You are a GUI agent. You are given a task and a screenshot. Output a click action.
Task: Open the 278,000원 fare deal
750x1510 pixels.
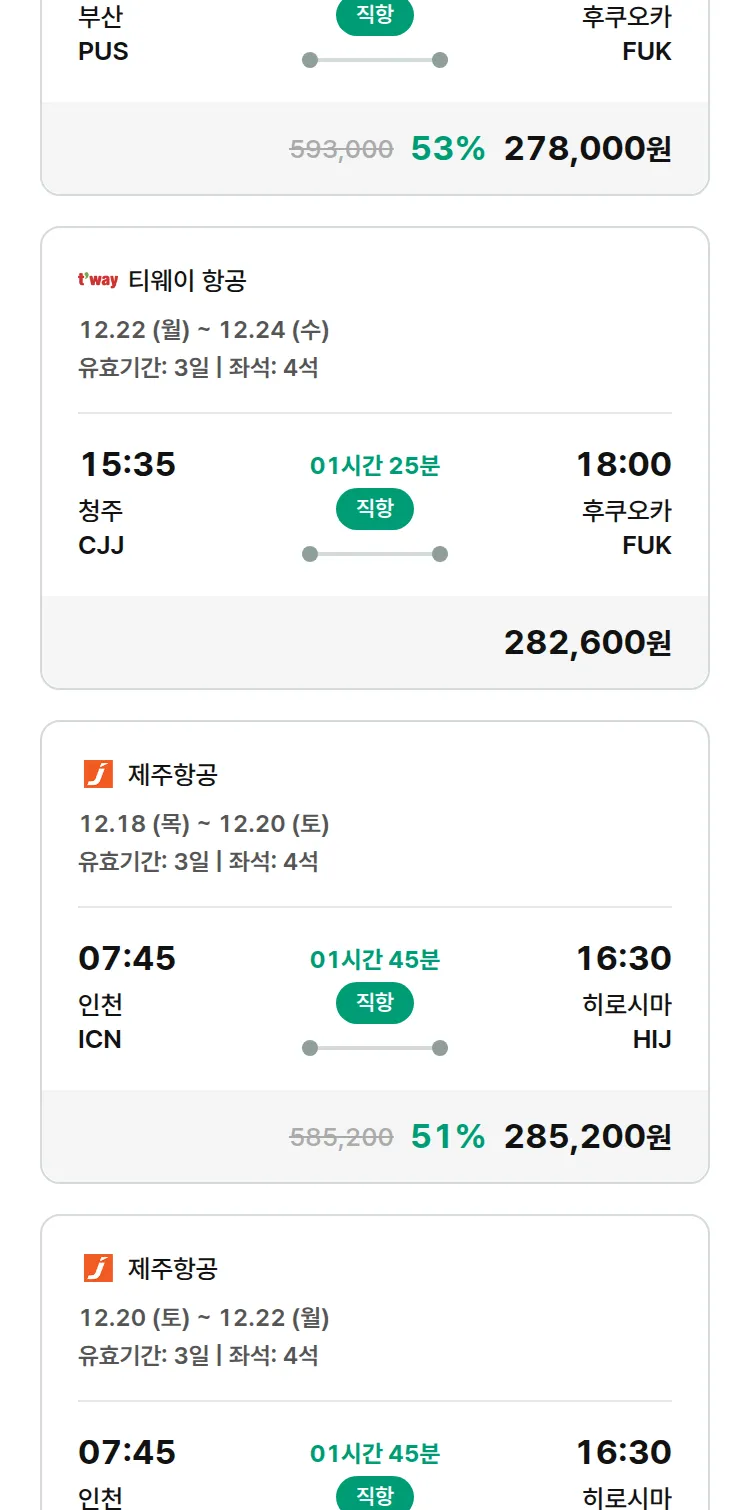[587, 149]
